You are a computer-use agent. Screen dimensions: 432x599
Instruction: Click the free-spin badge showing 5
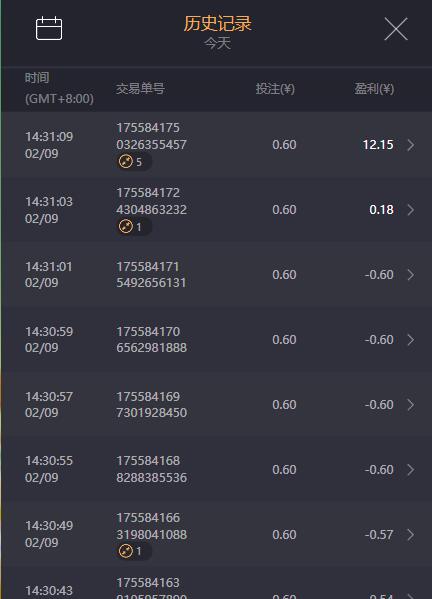pos(132,162)
